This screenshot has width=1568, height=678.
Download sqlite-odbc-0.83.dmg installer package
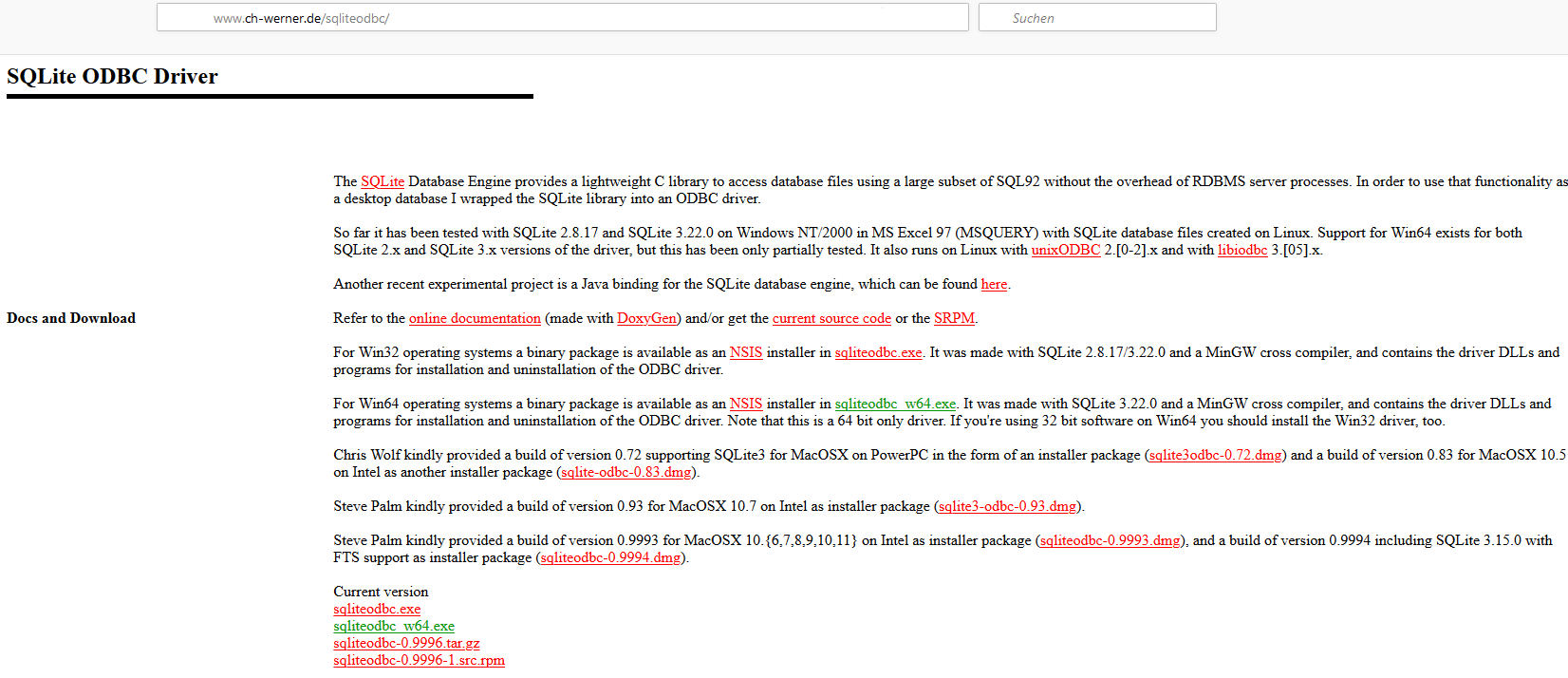[x=626, y=472]
